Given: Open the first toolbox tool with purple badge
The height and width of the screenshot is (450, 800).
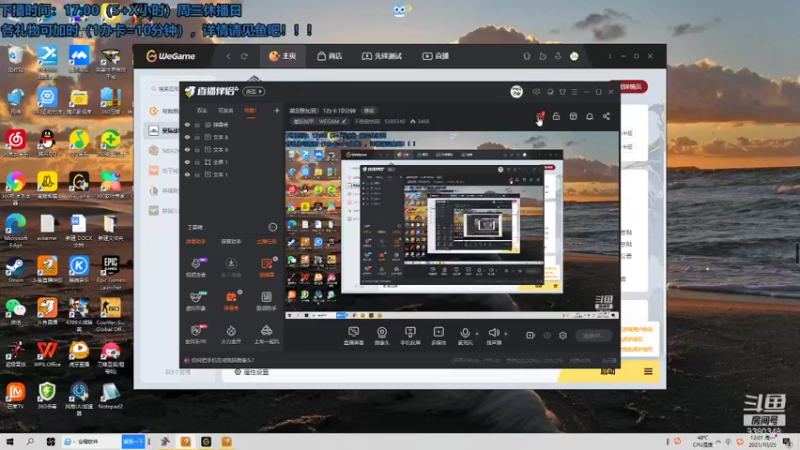Looking at the screenshot, I should pyautogui.click(x=196, y=267).
